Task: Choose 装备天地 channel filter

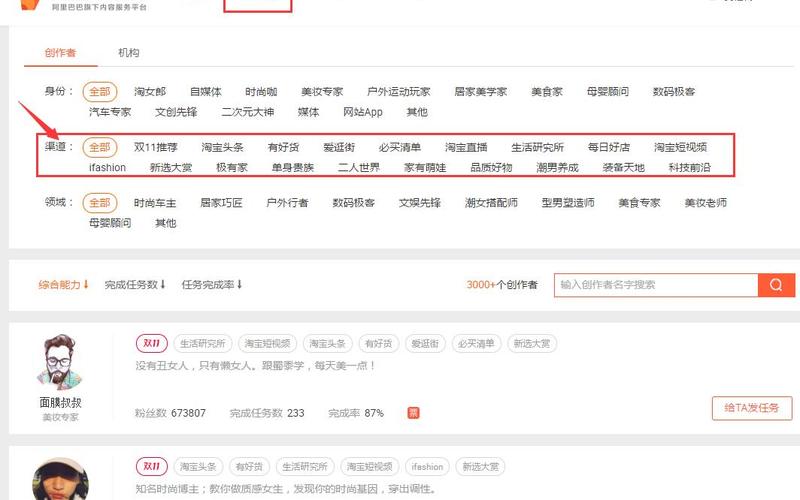Action: tap(623, 167)
